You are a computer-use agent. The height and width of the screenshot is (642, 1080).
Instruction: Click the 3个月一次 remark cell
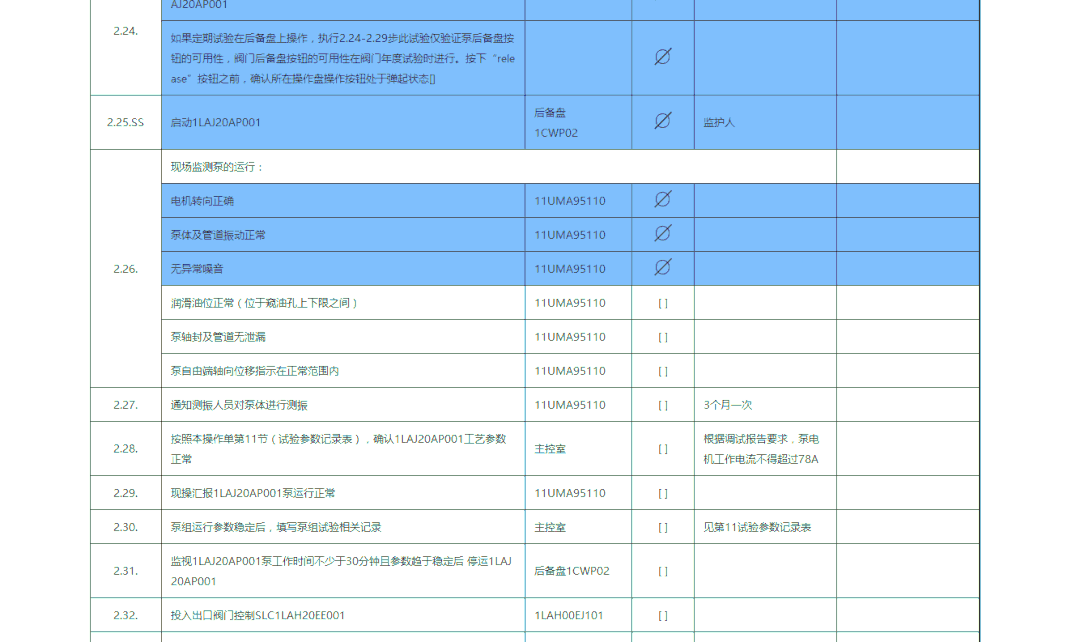pyautogui.click(x=727, y=405)
